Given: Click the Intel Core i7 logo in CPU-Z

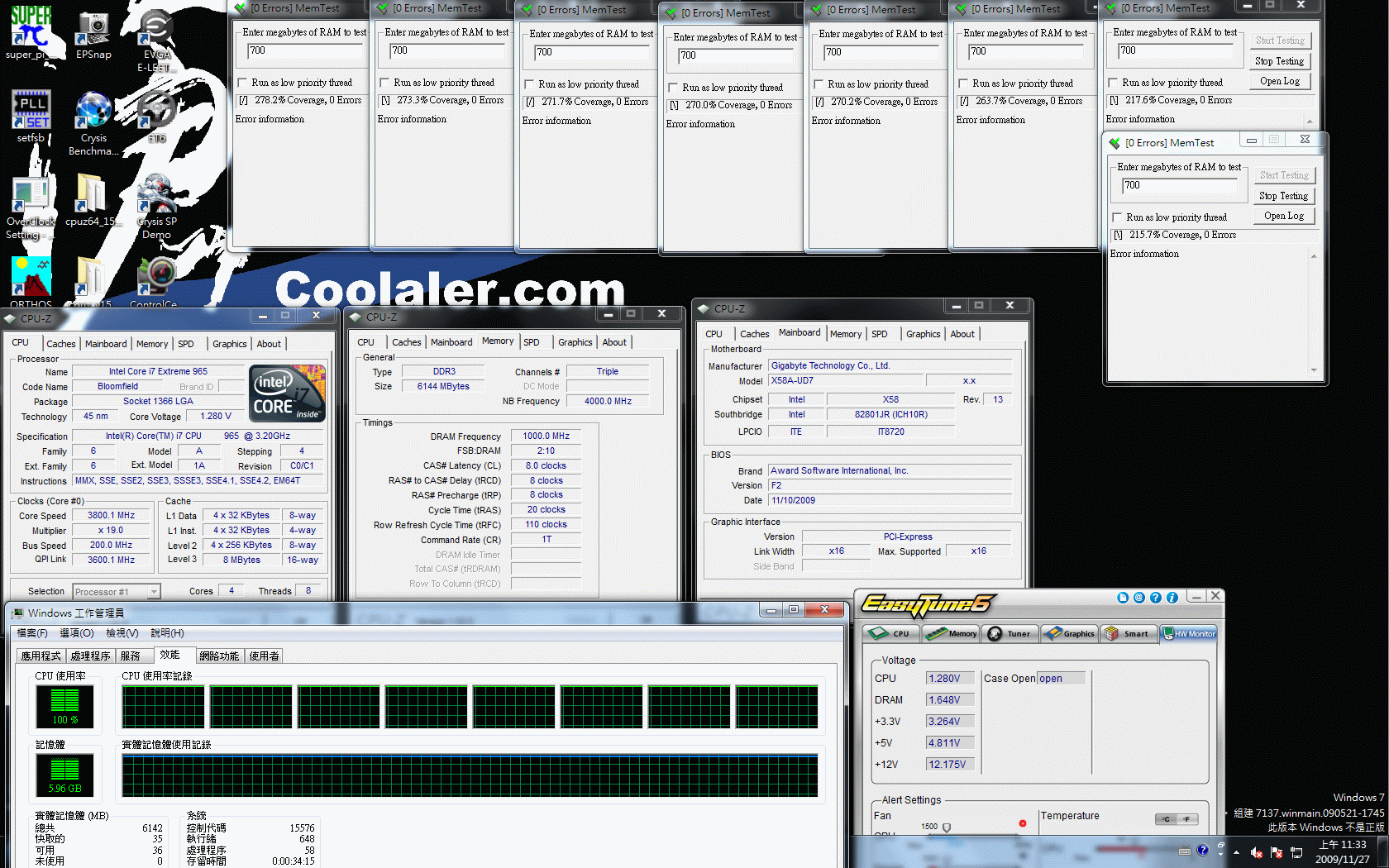Looking at the screenshot, I should [287, 393].
